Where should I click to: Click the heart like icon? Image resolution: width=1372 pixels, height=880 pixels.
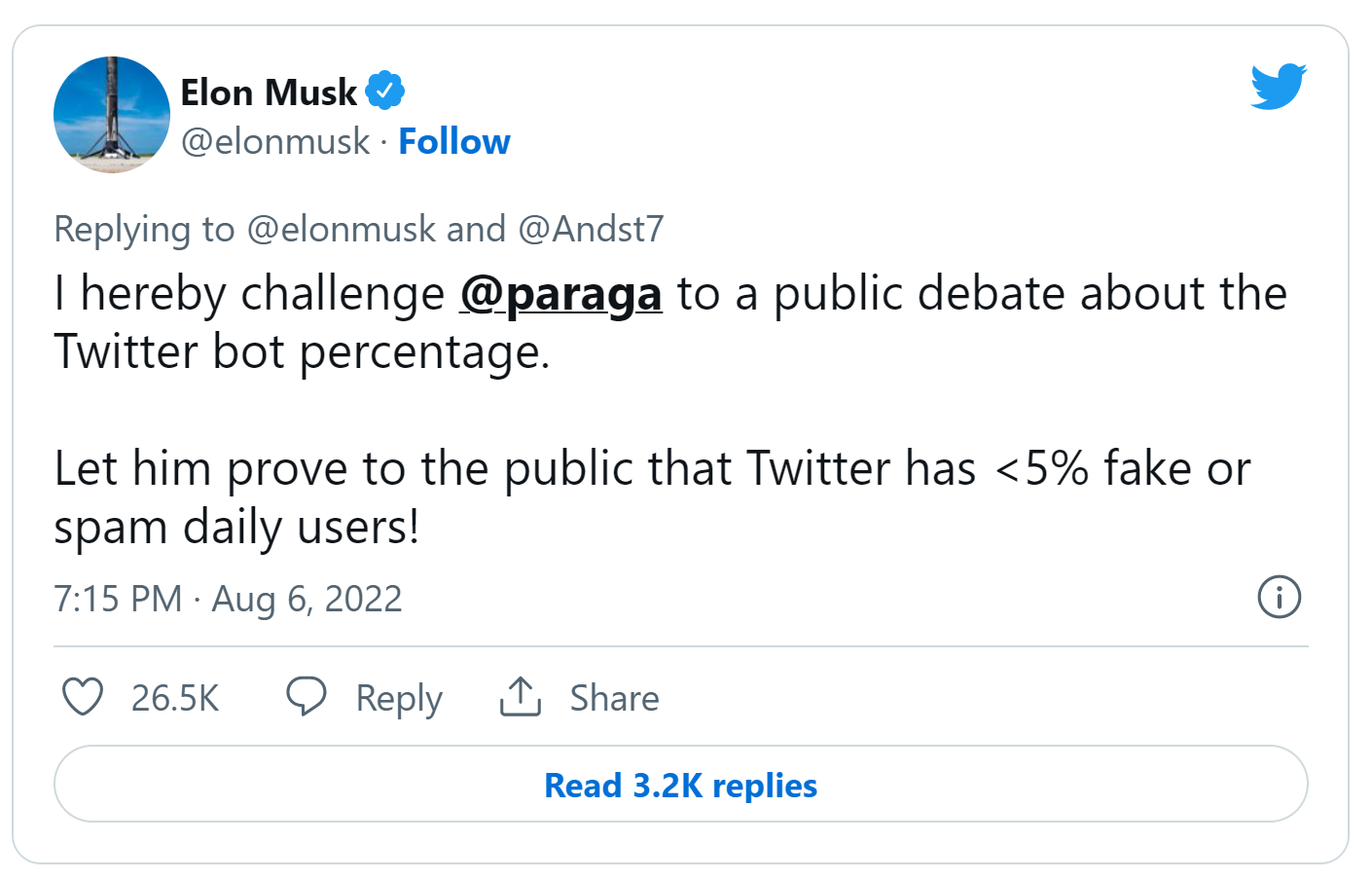[83, 697]
